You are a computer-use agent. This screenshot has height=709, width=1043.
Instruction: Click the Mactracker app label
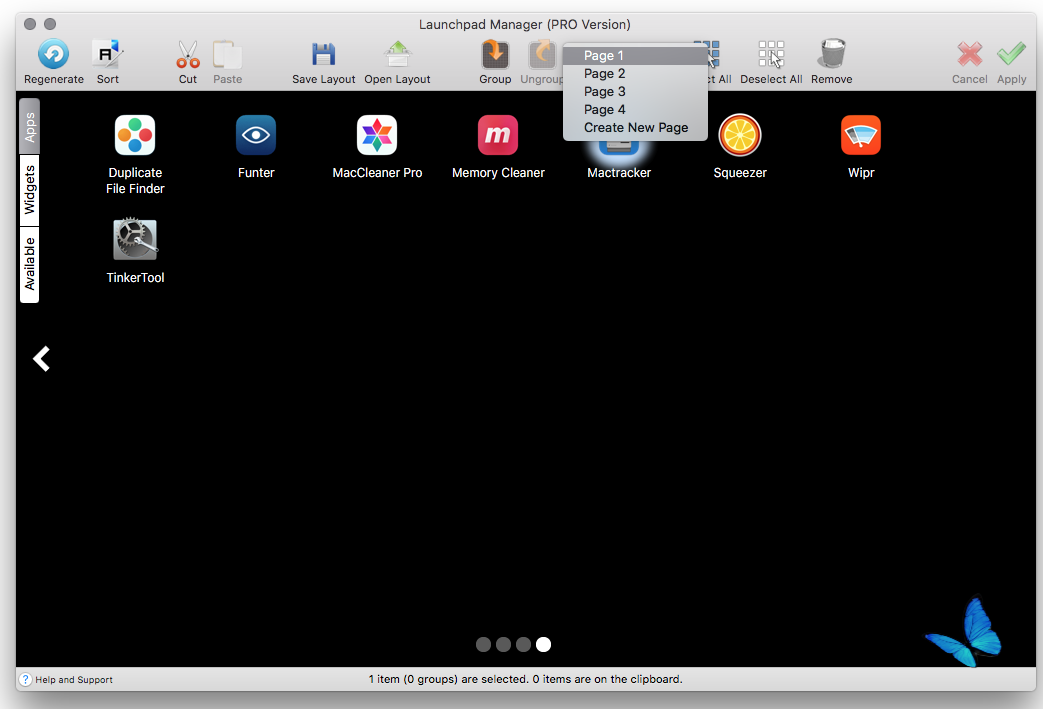point(619,173)
